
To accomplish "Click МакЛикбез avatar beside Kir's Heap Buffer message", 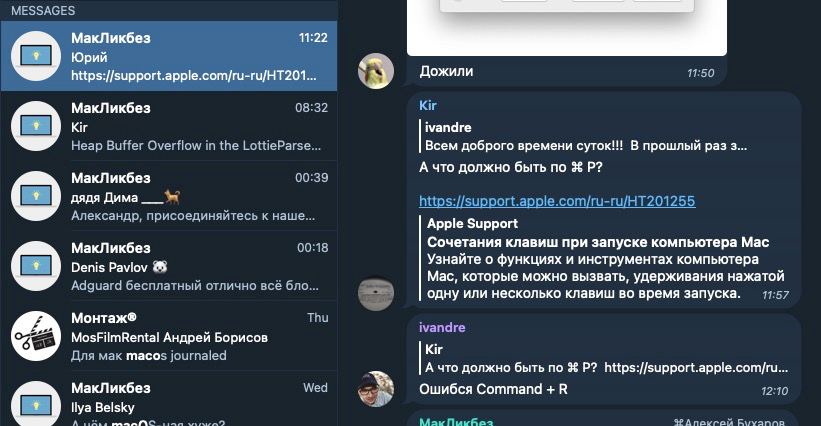I will pyautogui.click(x=36, y=126).
